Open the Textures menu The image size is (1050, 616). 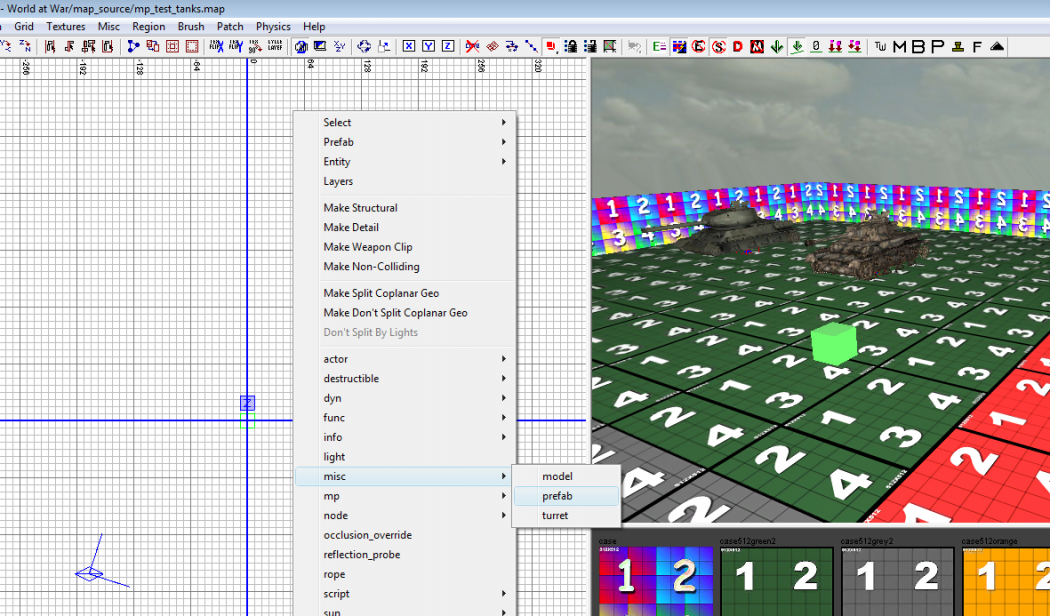click(x=65, y=26)
